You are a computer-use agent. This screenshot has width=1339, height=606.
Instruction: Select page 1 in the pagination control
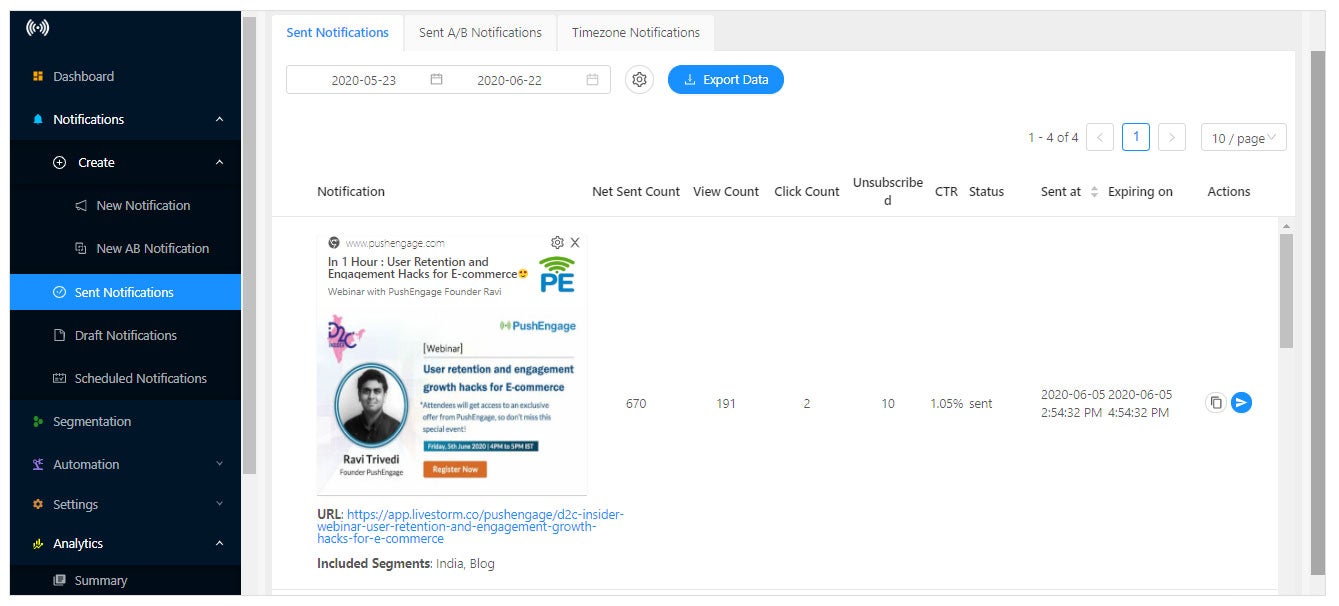click(x=1135, y=137)
